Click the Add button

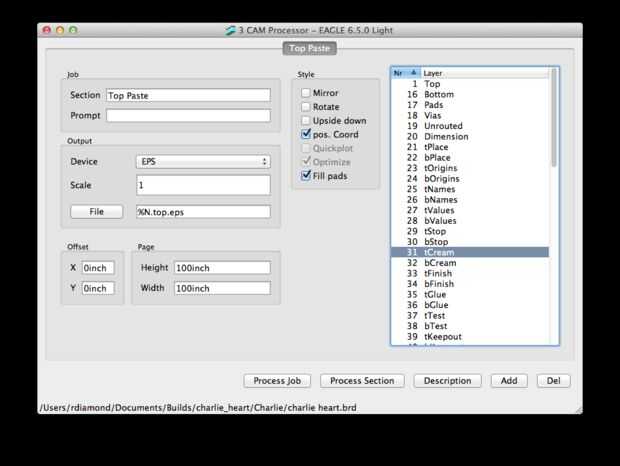509,381
